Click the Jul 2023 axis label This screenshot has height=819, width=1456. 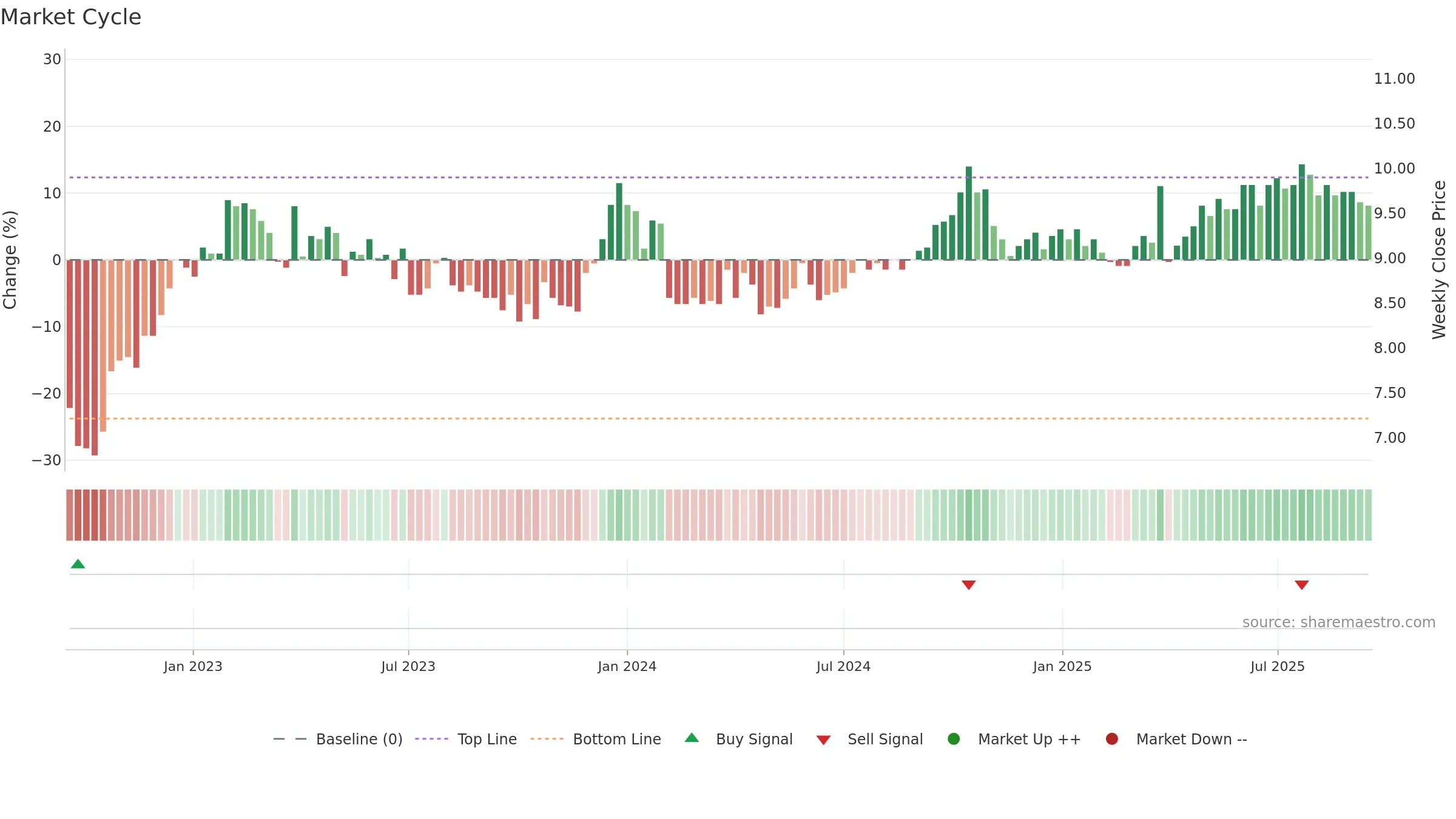[408, 666]
